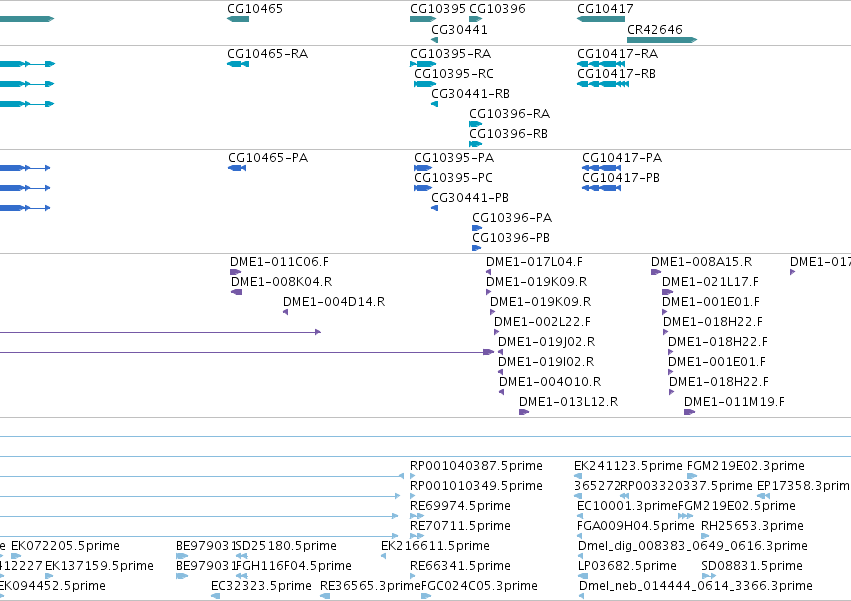
Task: Click transcript CG10396-RA
Action: point(510,114)
